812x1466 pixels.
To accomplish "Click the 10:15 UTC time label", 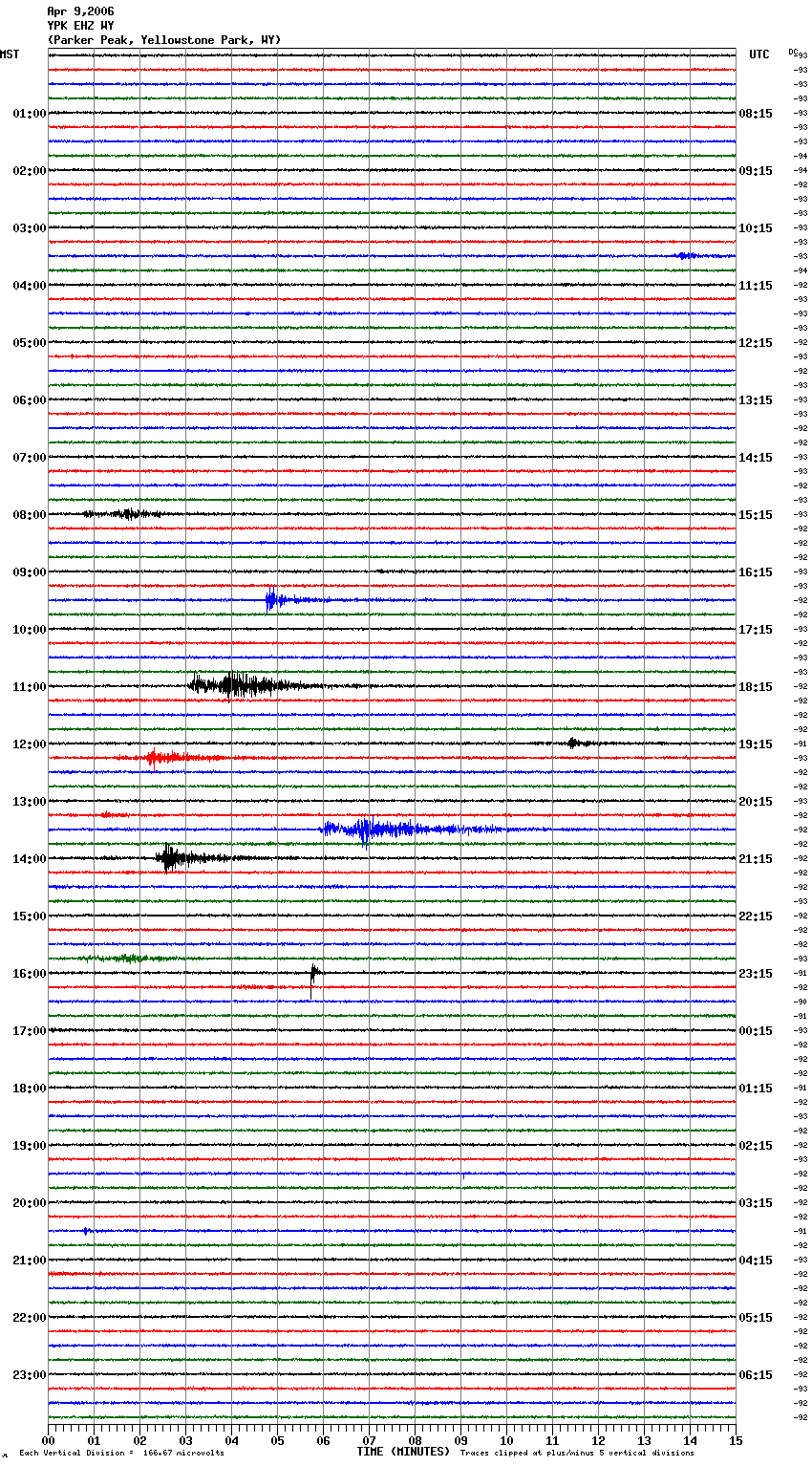I will [x=756, y=228].
